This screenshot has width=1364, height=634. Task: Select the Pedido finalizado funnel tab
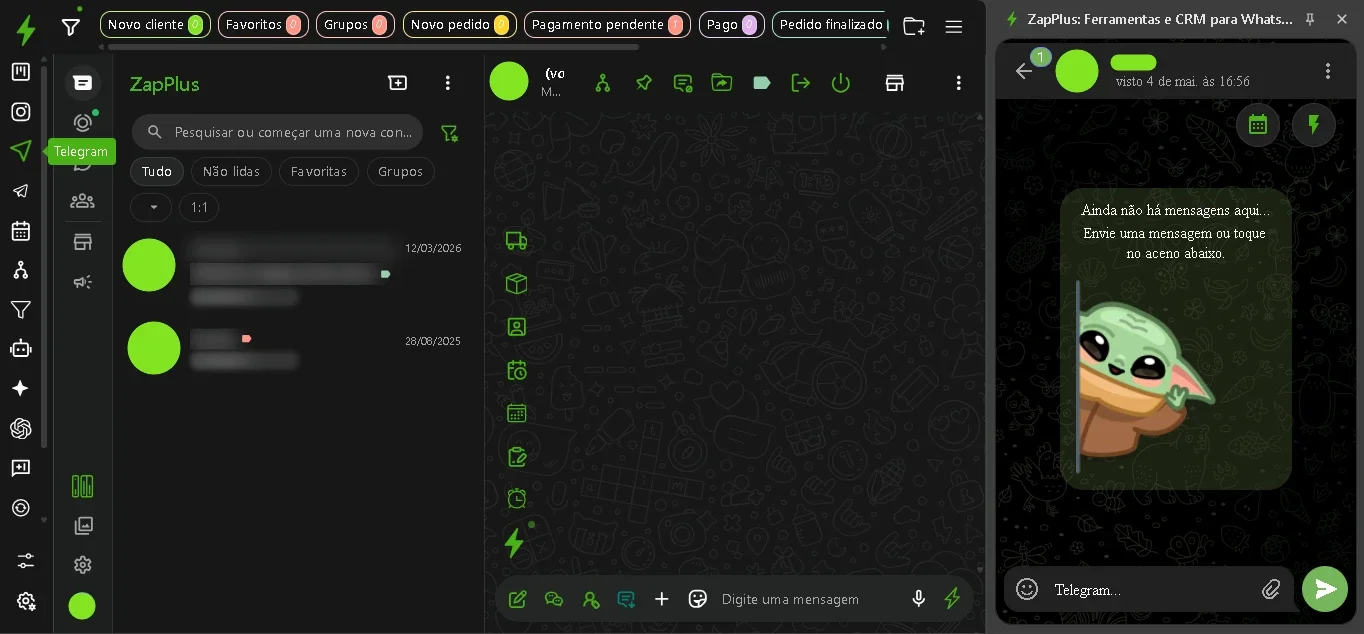click(x=830, y=25)
